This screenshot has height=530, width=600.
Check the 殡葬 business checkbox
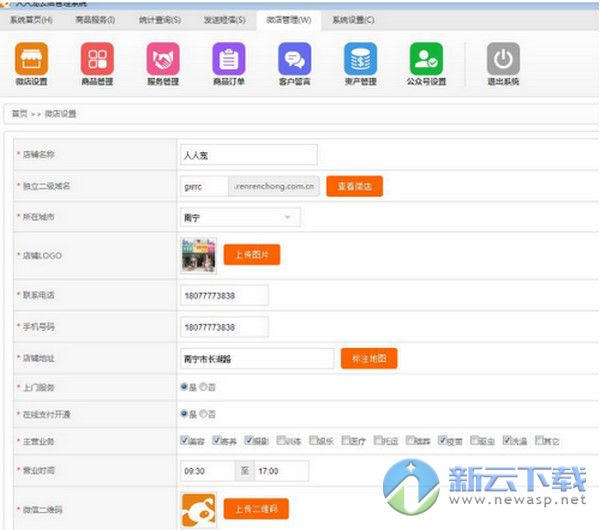410,440
